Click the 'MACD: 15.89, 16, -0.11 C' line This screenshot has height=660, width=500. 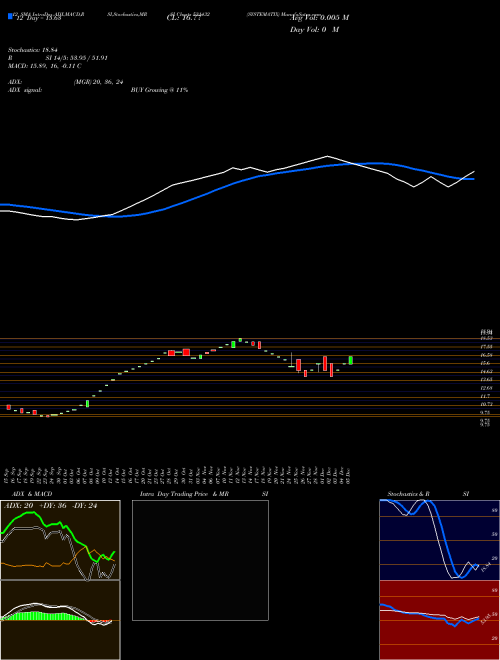click(45, 66)
